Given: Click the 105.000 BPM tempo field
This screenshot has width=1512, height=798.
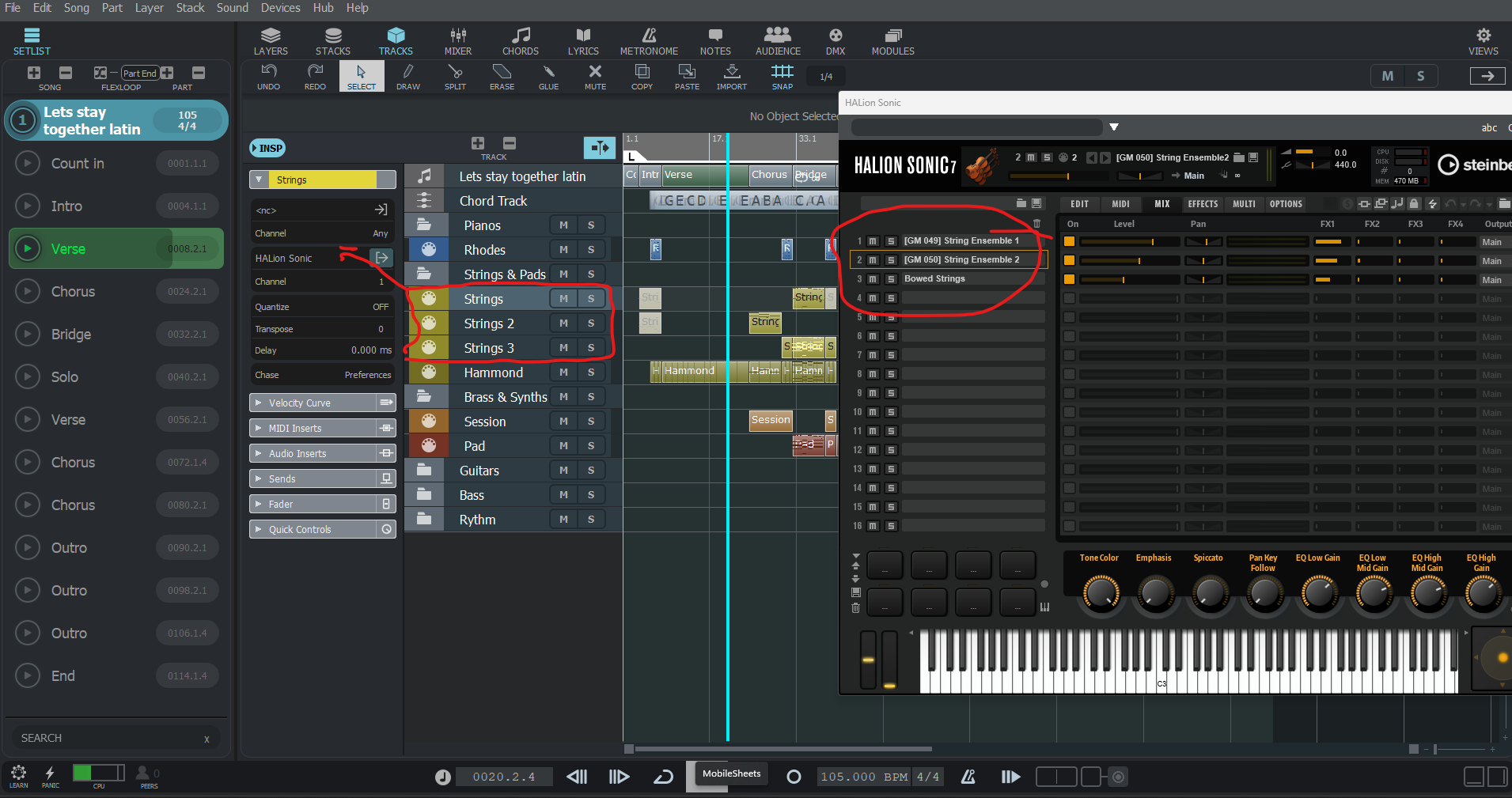Looking at the screenshot, I should pos(864,777).
